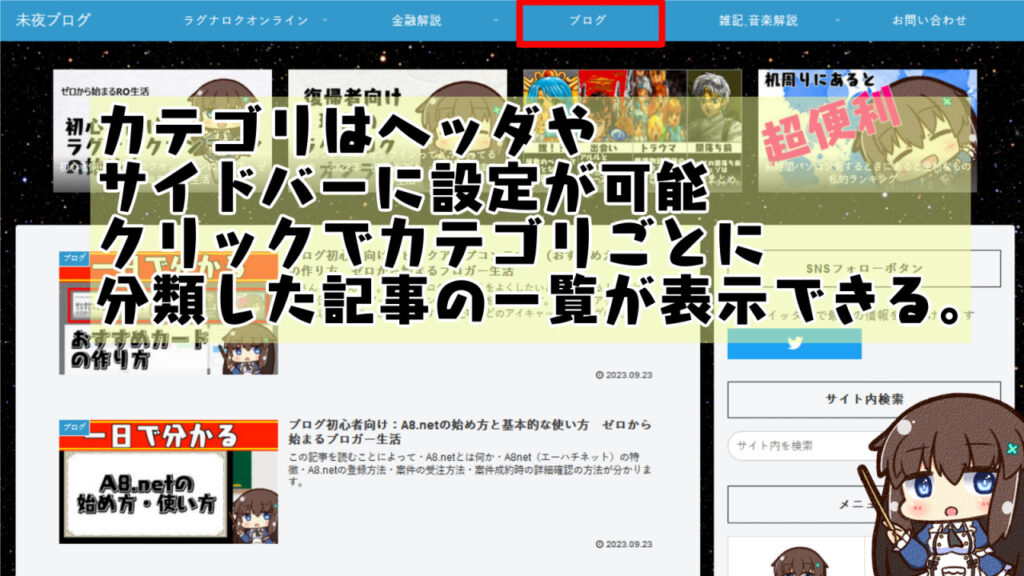Focus the サイト内を検索 search field
1024x576 pixels.
pyautogui.click(x=803, y=446)
